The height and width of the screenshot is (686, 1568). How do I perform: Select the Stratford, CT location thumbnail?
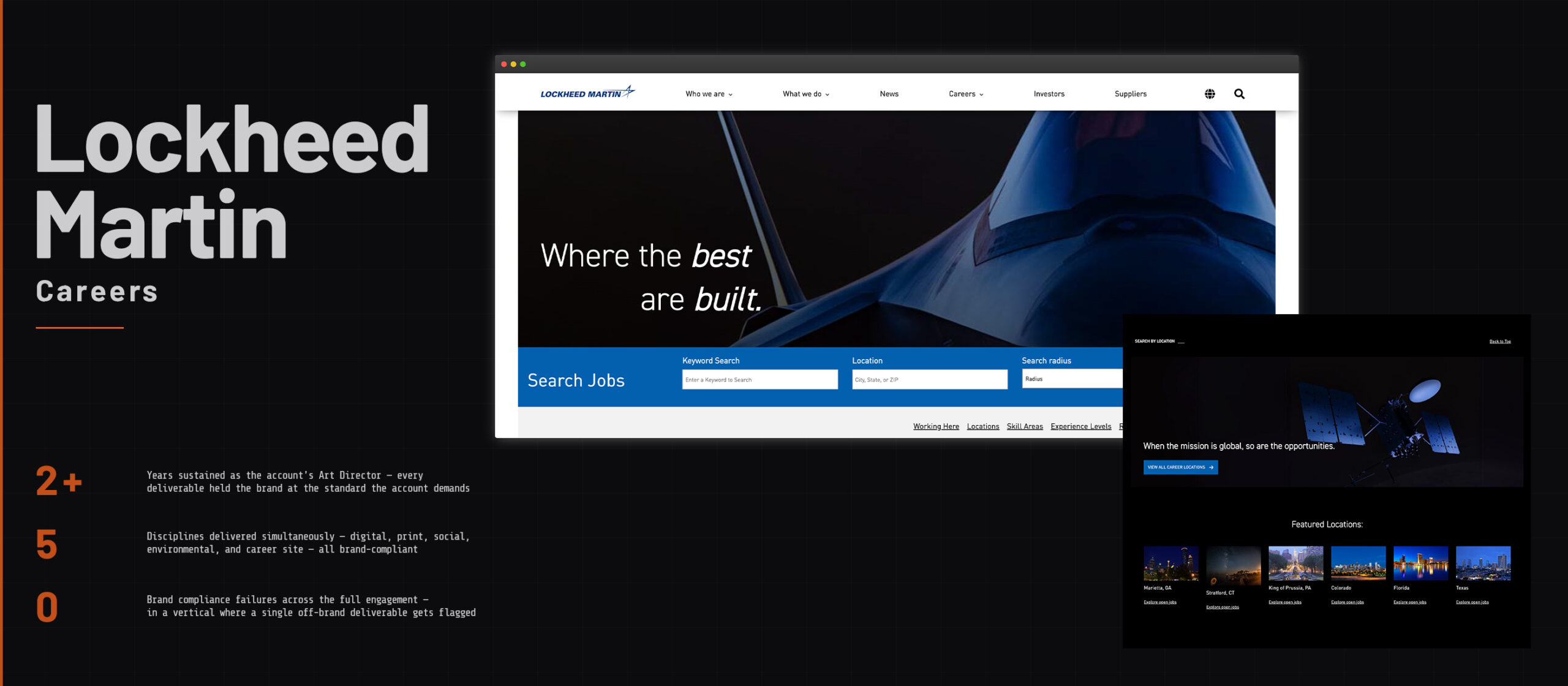[x=1233, y=566]
